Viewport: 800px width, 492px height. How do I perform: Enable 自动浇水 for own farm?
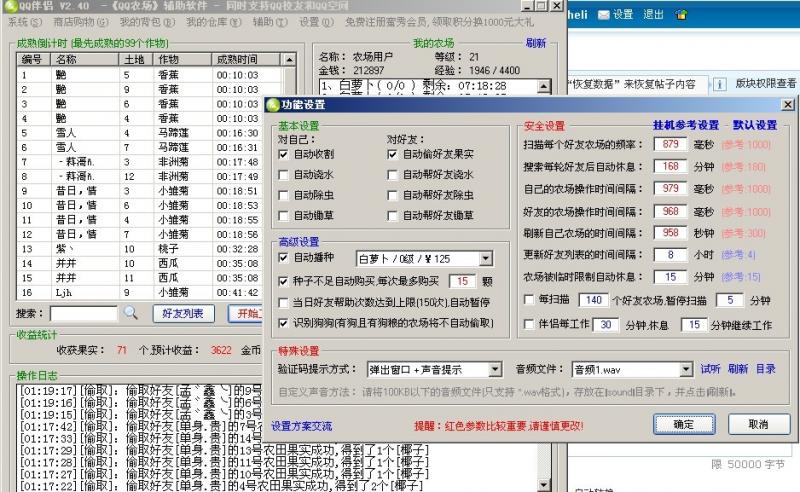[284, 175]
